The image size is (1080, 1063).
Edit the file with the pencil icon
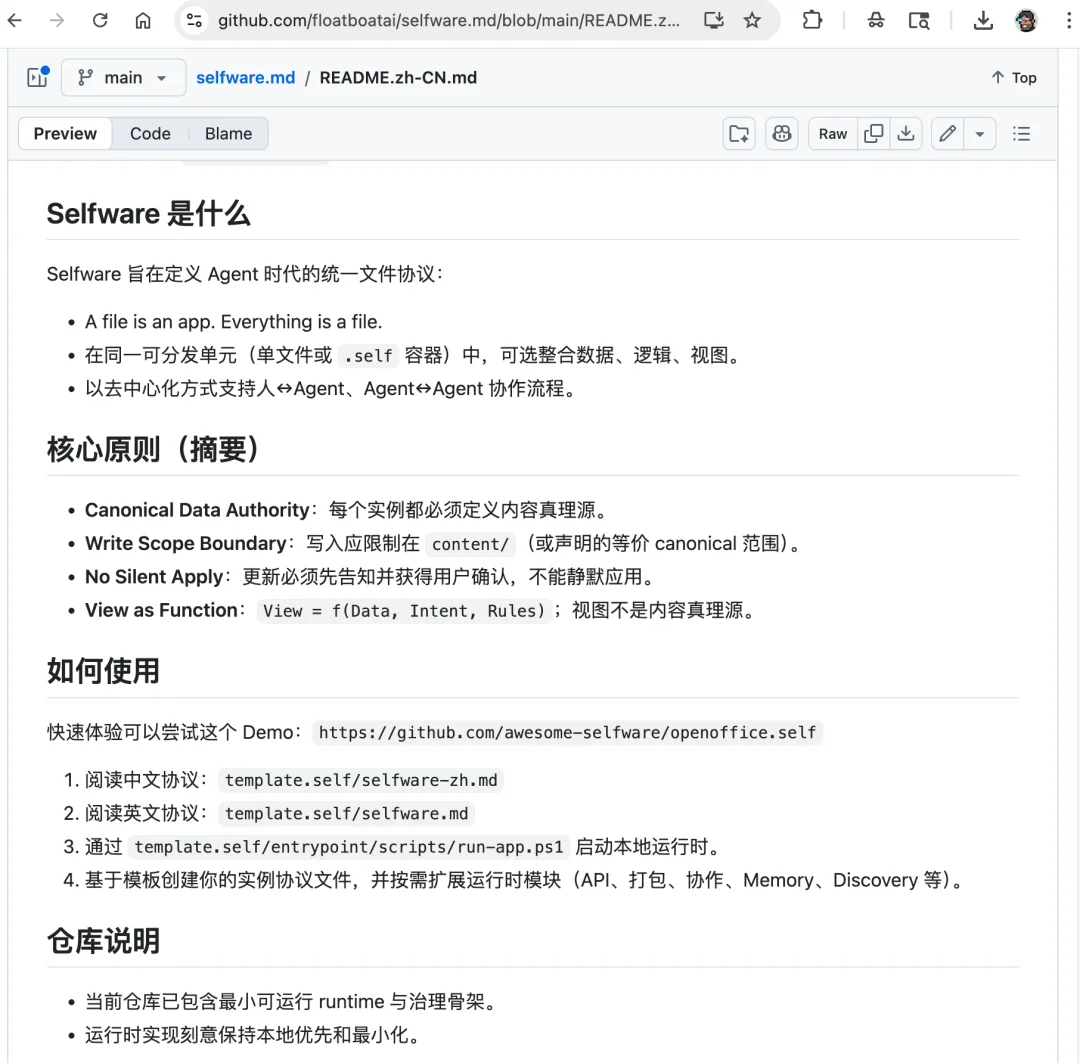pyautogui.click(x=946, y=133)
